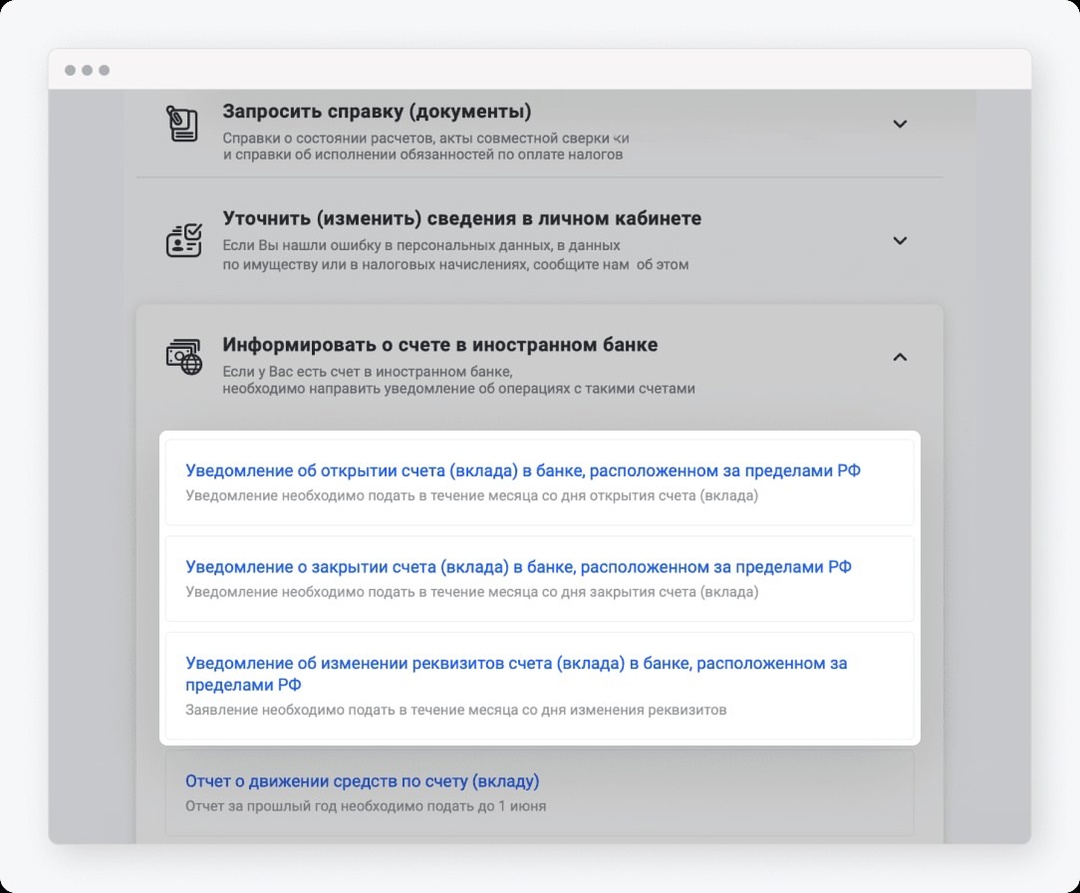Click the third window control dot
This screenshot has width=1080, height=893.
click(x=104, y=70)
